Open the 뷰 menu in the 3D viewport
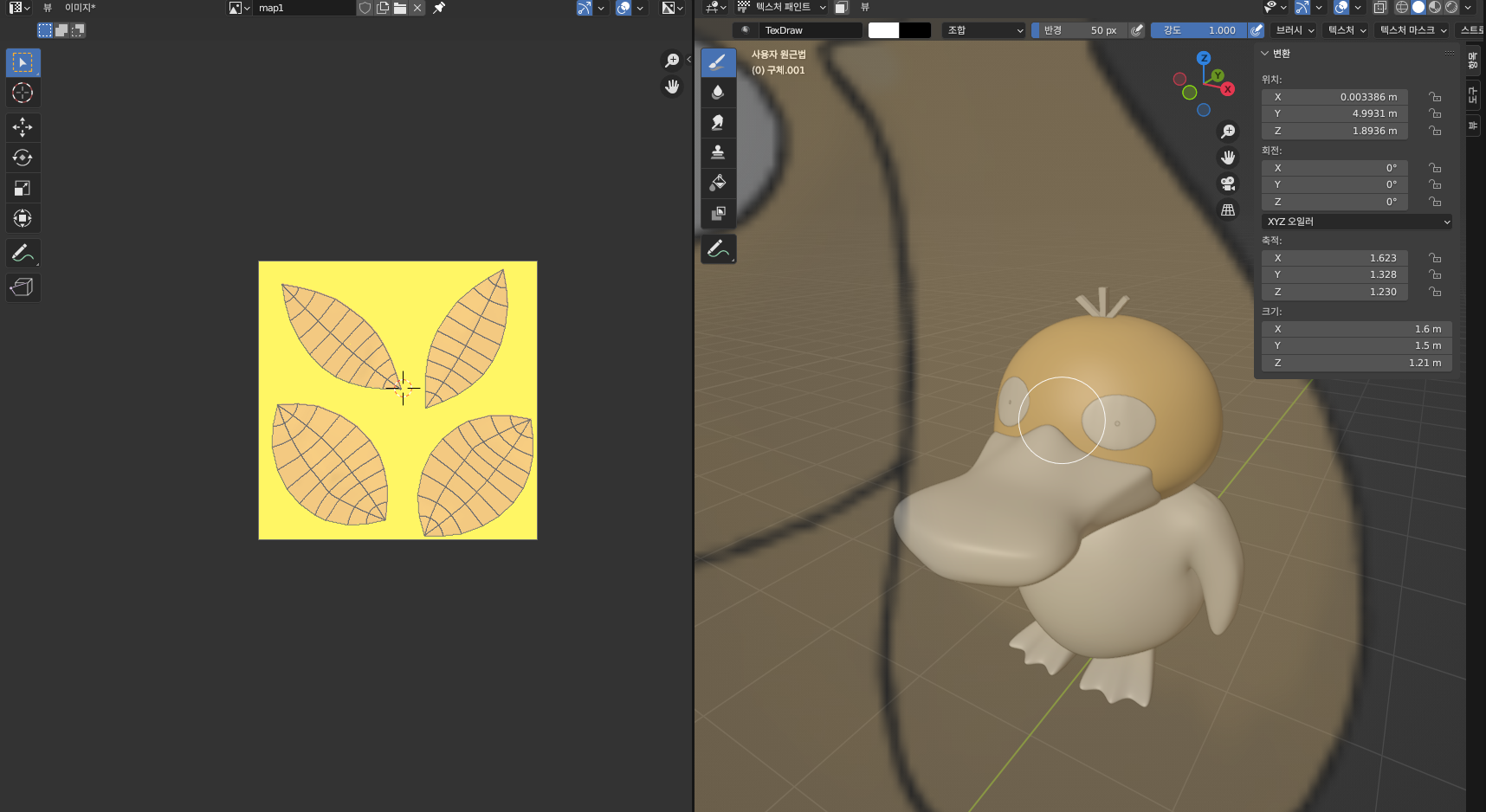The height and width of the screenshot is (812, 1486). pos(865,8)
